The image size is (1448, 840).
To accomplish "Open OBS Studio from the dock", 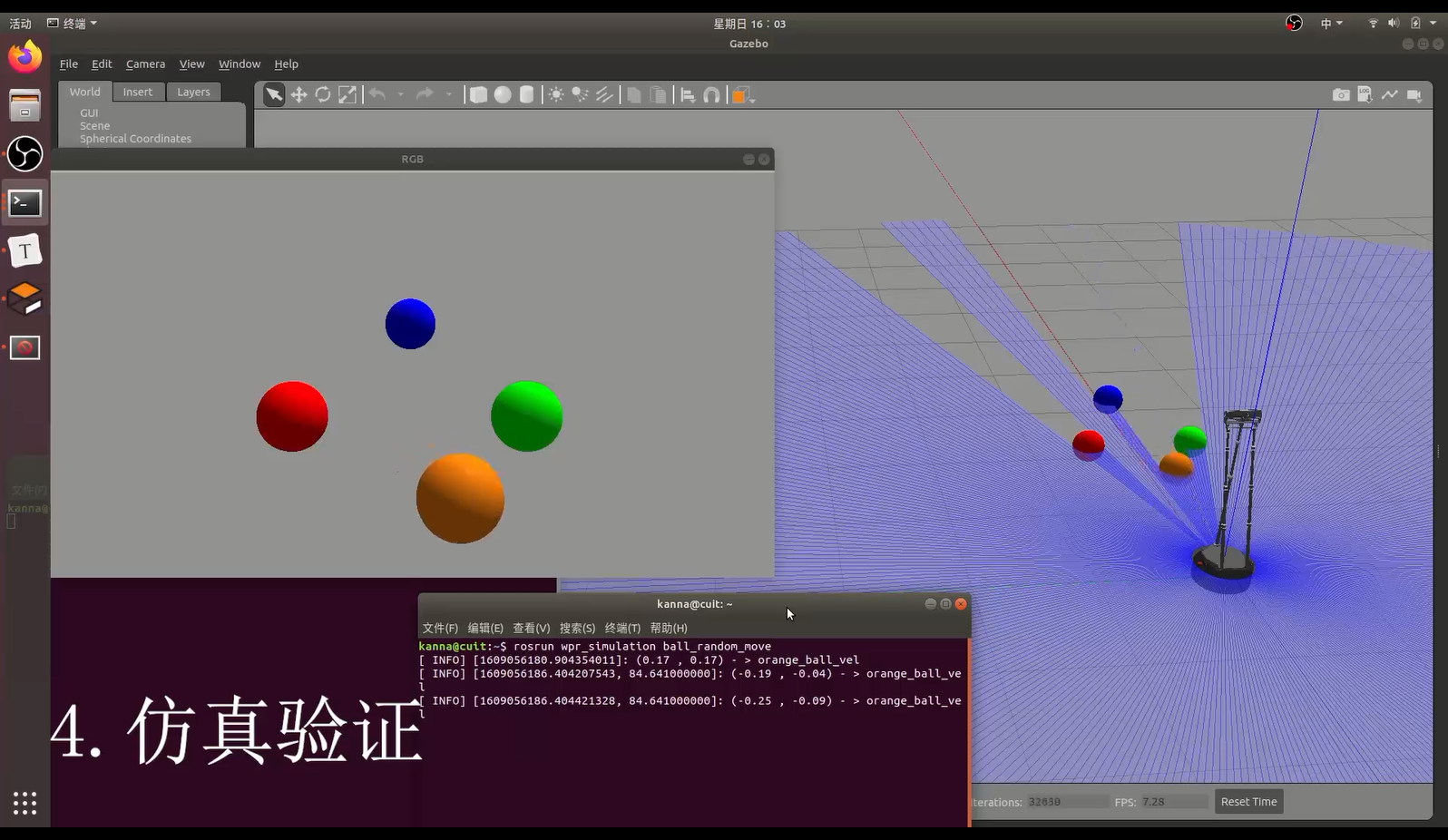I will click(x=24, y=154).
